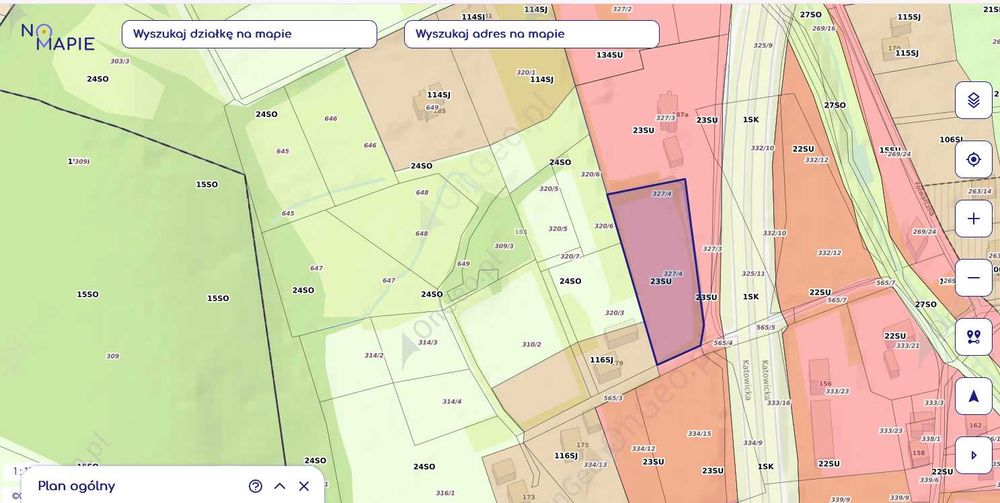The width and height of the screenshot is (1000, 503).
Task: Select the highlighted parcel 327/4
Action: click(x=657, y=271)
